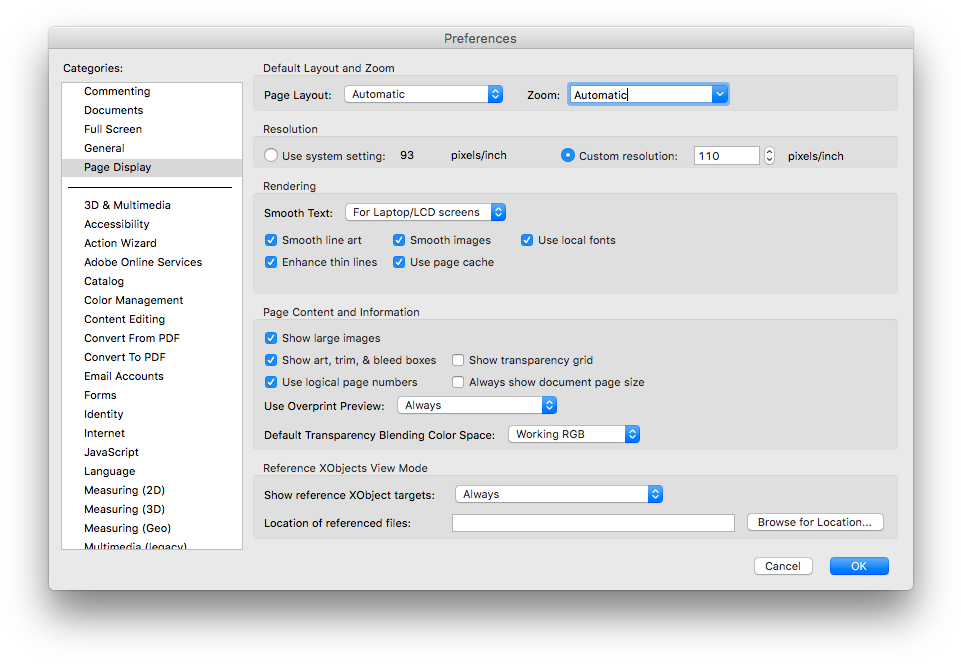The image size is (961, 664).
Task: Select the Commenting category
Action: [117, 91]
